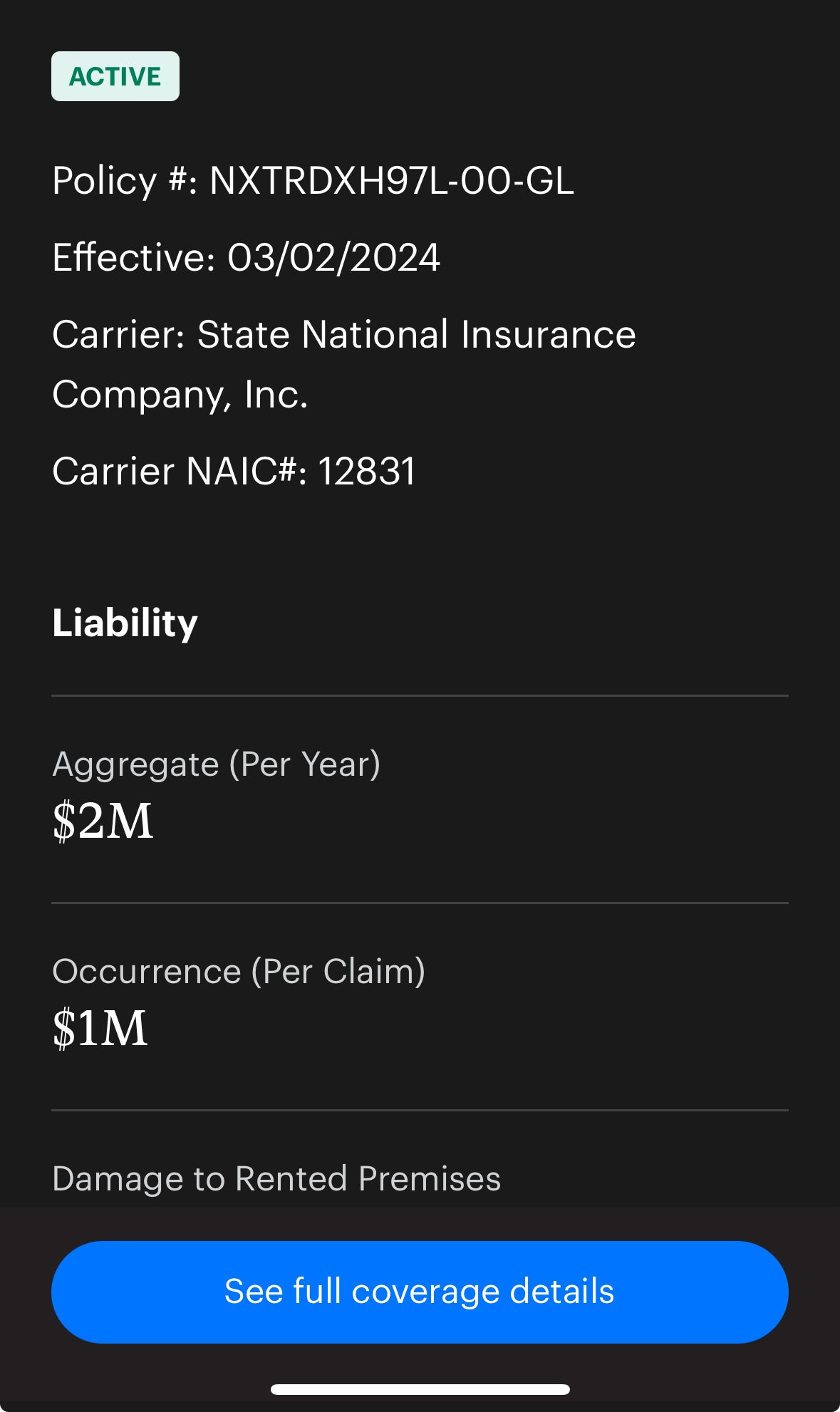Click the "Carrier NAIC#:" label
Screen dimensions: 840x1412
click(x=180, y=472)
